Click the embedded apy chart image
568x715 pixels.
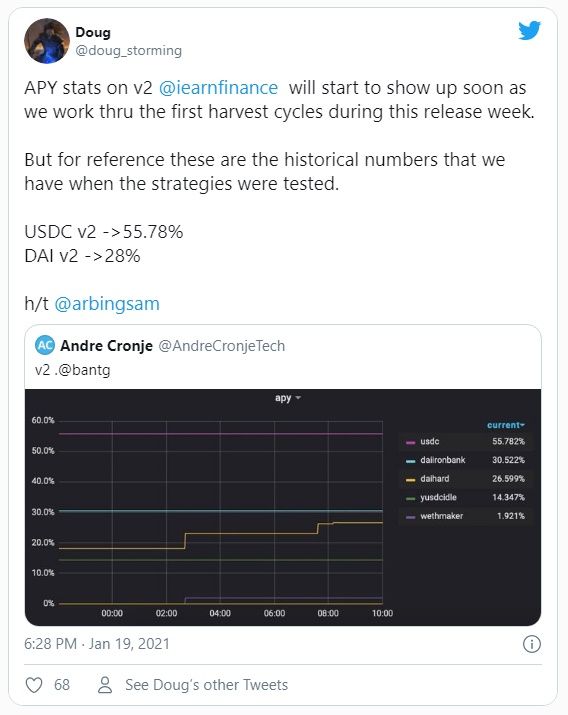click(x=283, y=507)
